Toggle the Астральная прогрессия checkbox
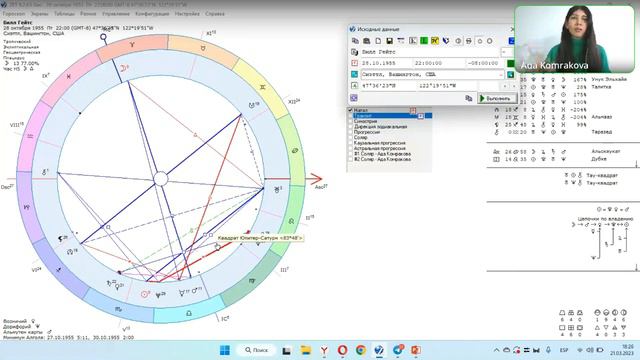 click(x=350, y=149)
